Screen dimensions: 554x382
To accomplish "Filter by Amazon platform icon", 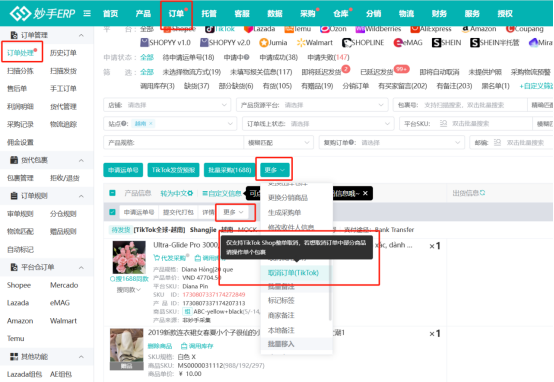I will pyautogui.click(x=465, y=29).
